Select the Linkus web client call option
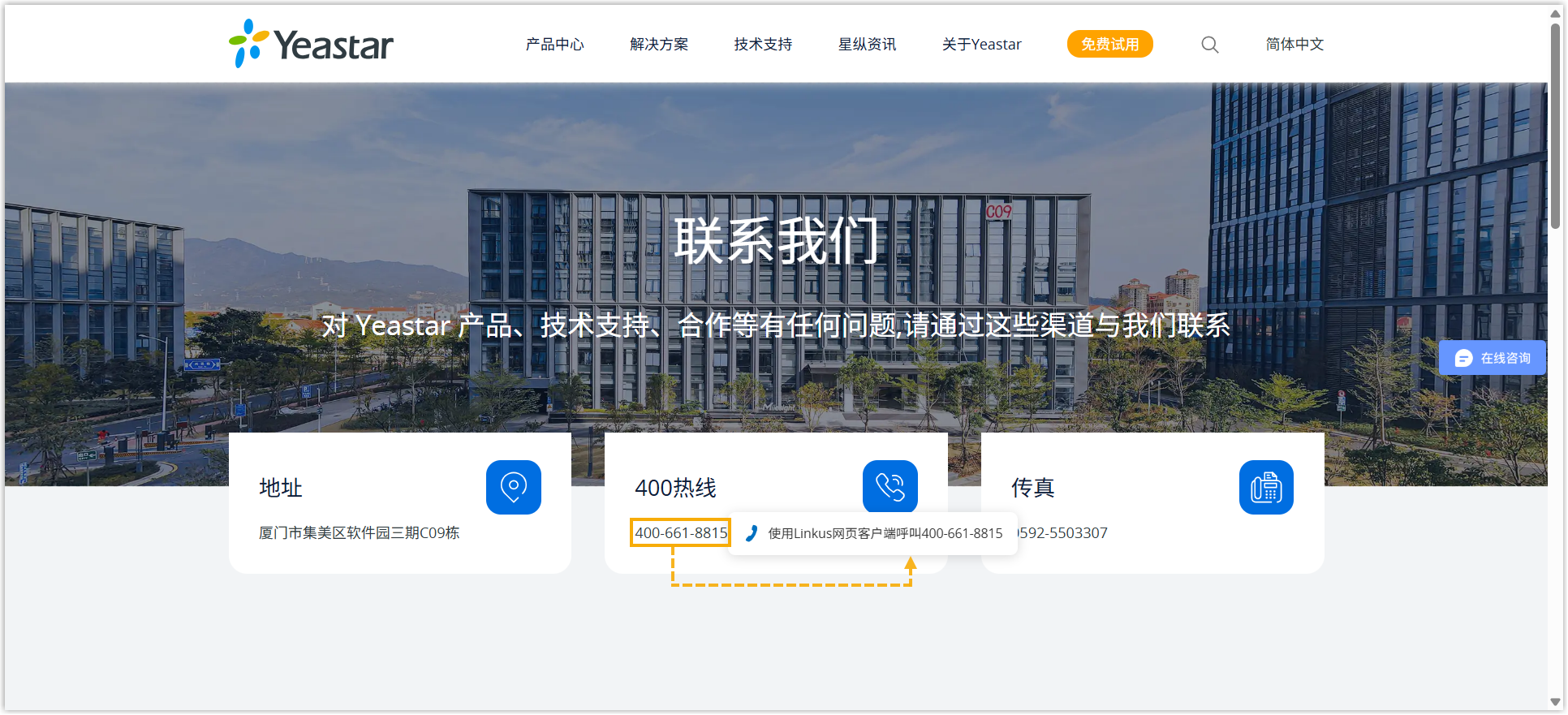This screenshot has height=715, width=1568. coord(885,533)
